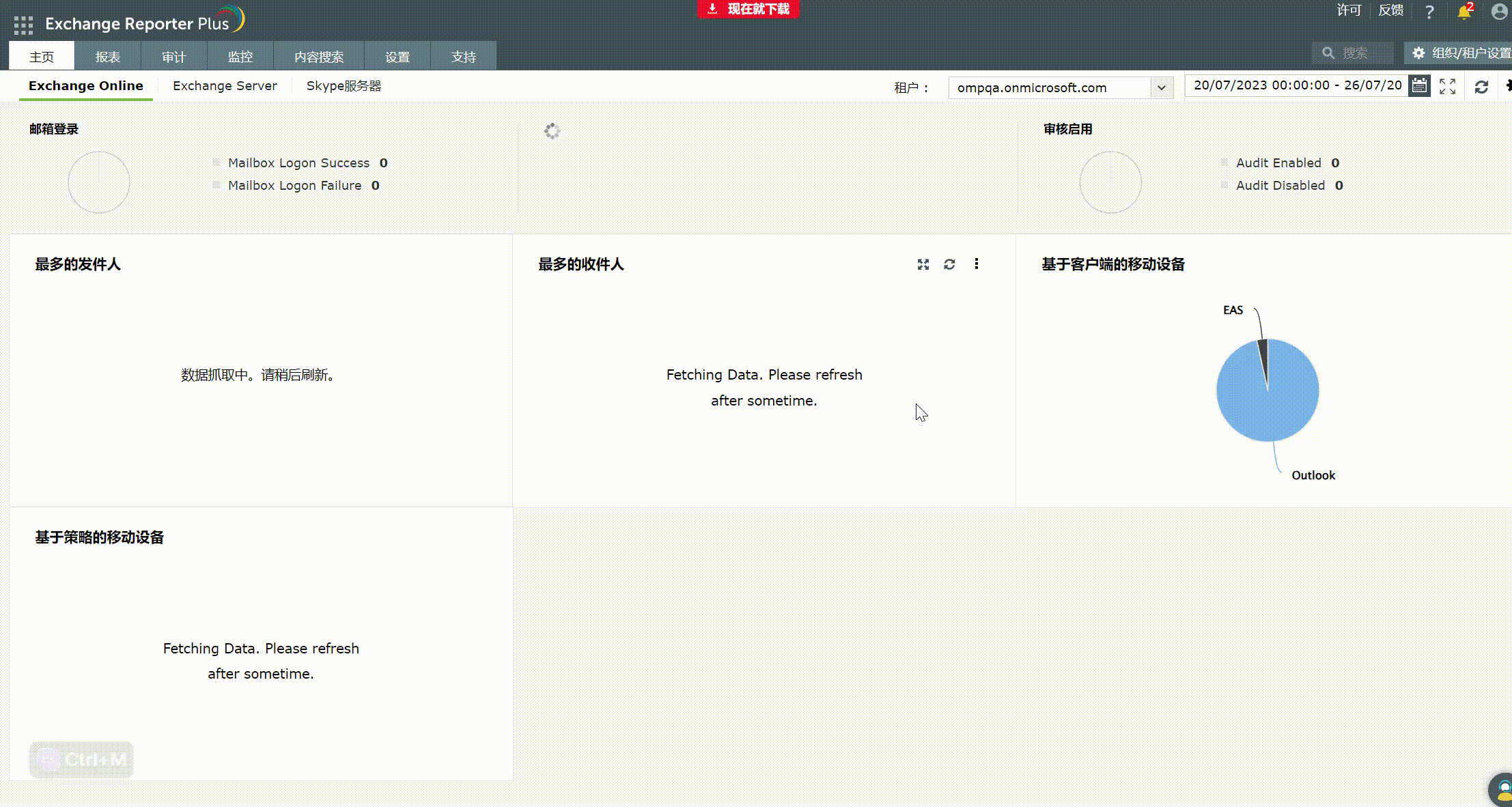Click the red download now banner
Screen dimensions: 1512x807
748,9
